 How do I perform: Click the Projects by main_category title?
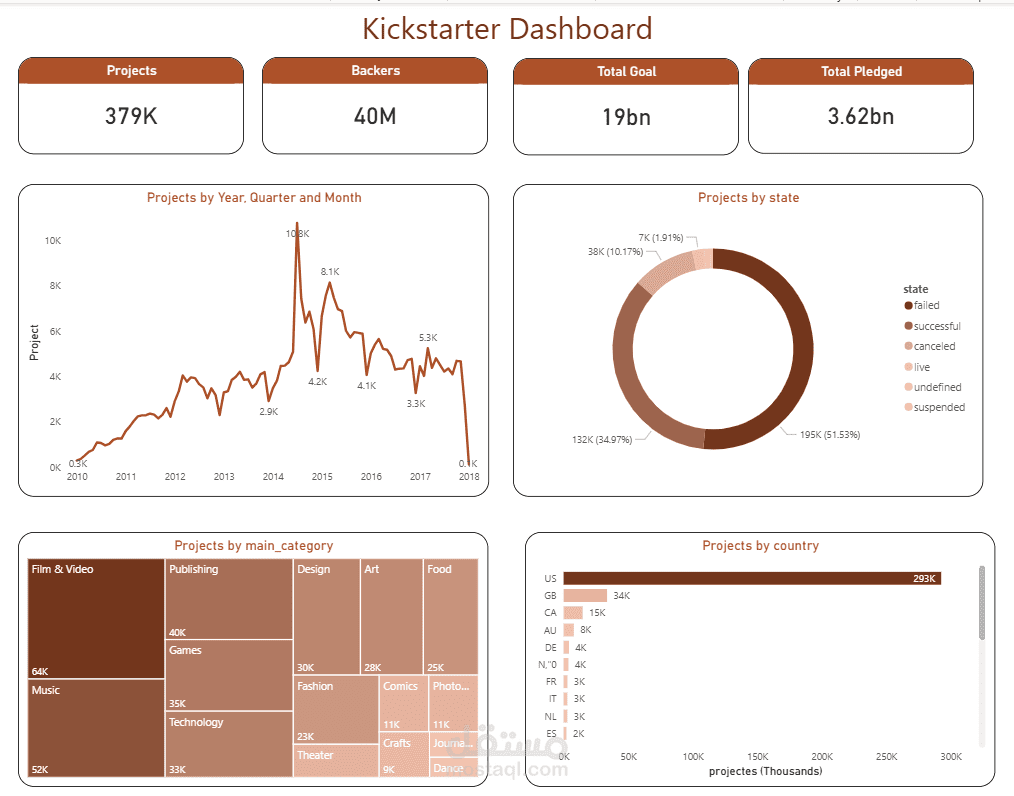click(254, 546)
